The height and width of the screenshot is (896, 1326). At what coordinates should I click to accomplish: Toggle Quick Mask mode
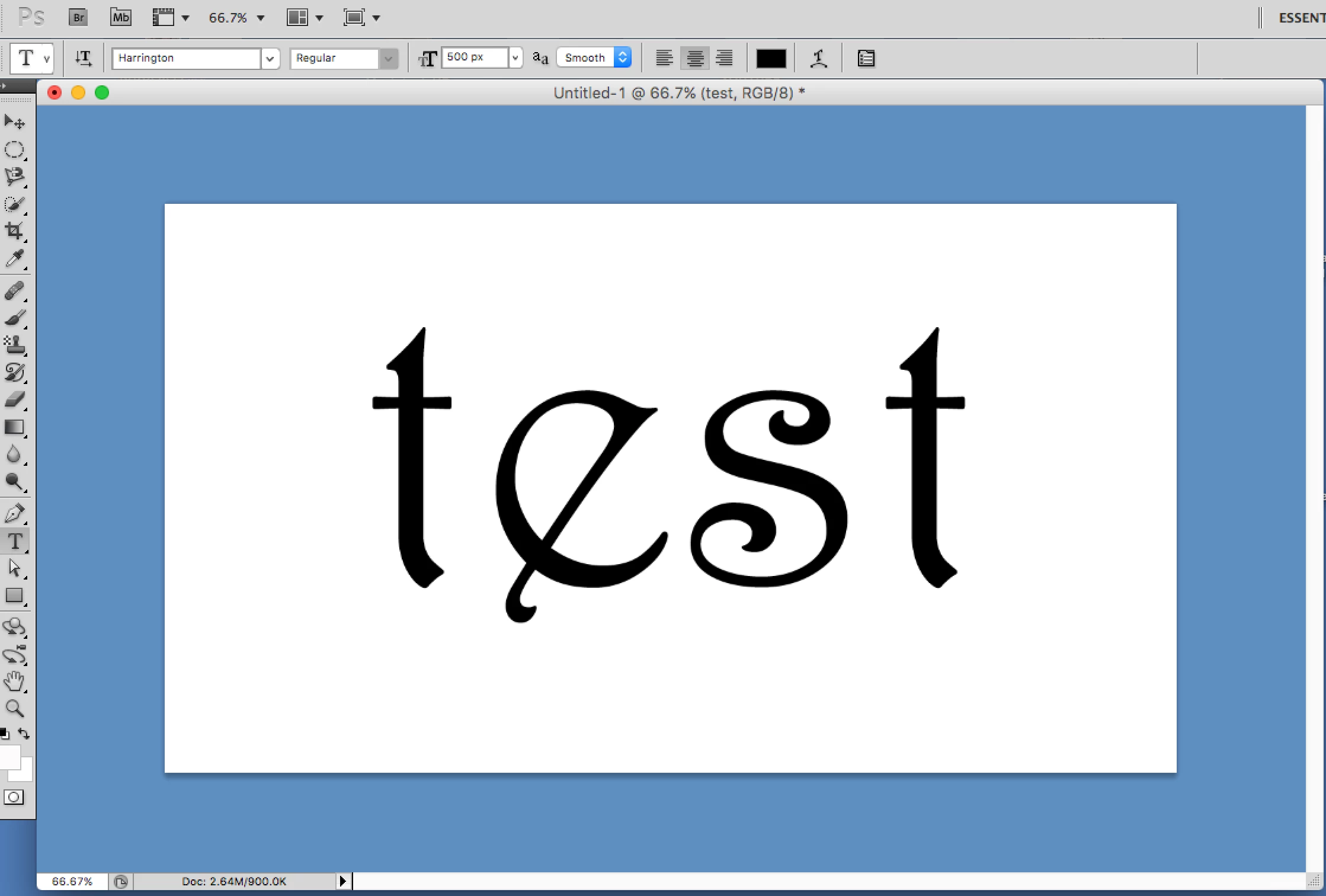pos(14,797)
